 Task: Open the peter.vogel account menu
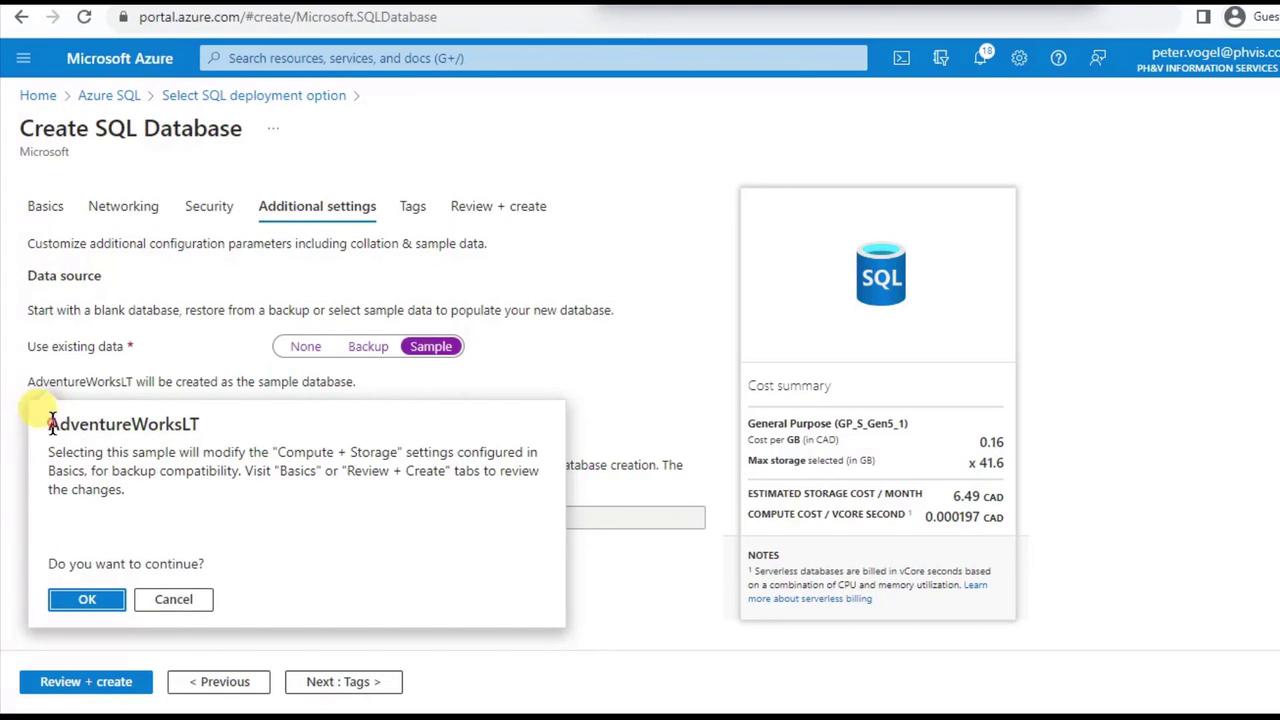tap(1208, 59)
